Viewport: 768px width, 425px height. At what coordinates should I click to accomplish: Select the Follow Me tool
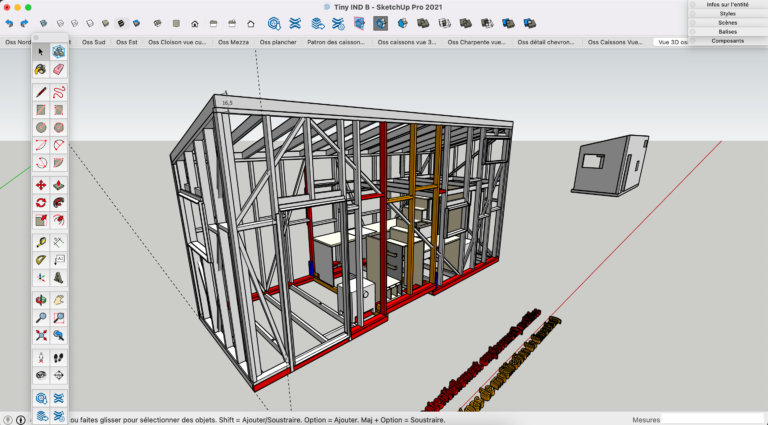[58, 203]
